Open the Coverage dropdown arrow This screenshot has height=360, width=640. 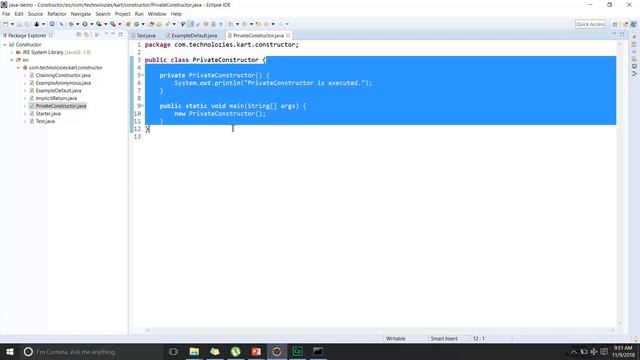tap(105, 24)
